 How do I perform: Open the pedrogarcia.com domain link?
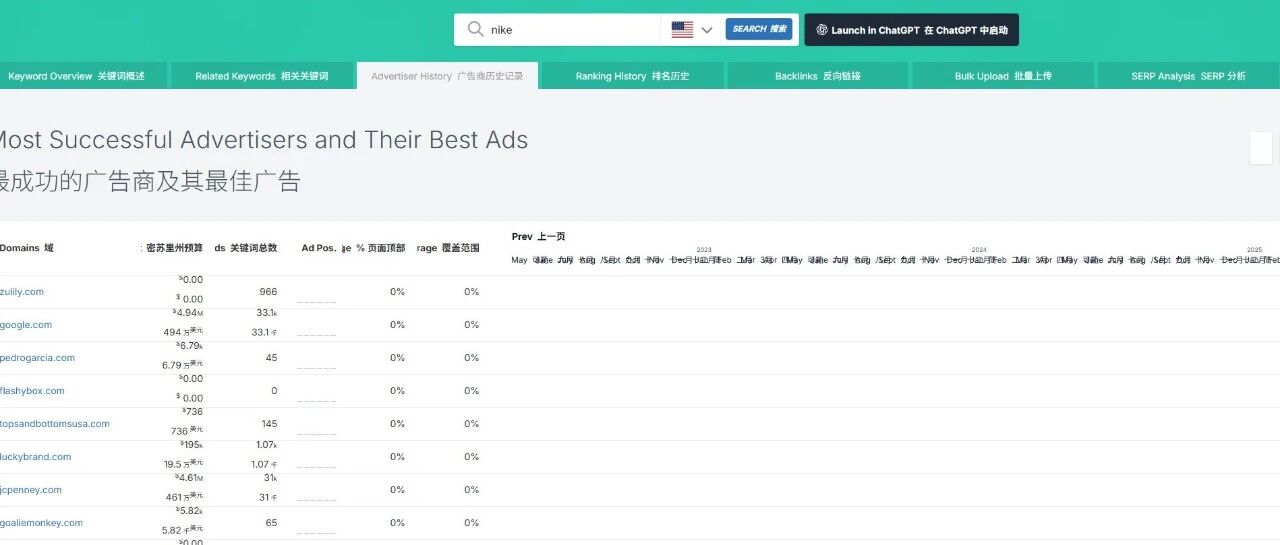(x=37, y=358)
